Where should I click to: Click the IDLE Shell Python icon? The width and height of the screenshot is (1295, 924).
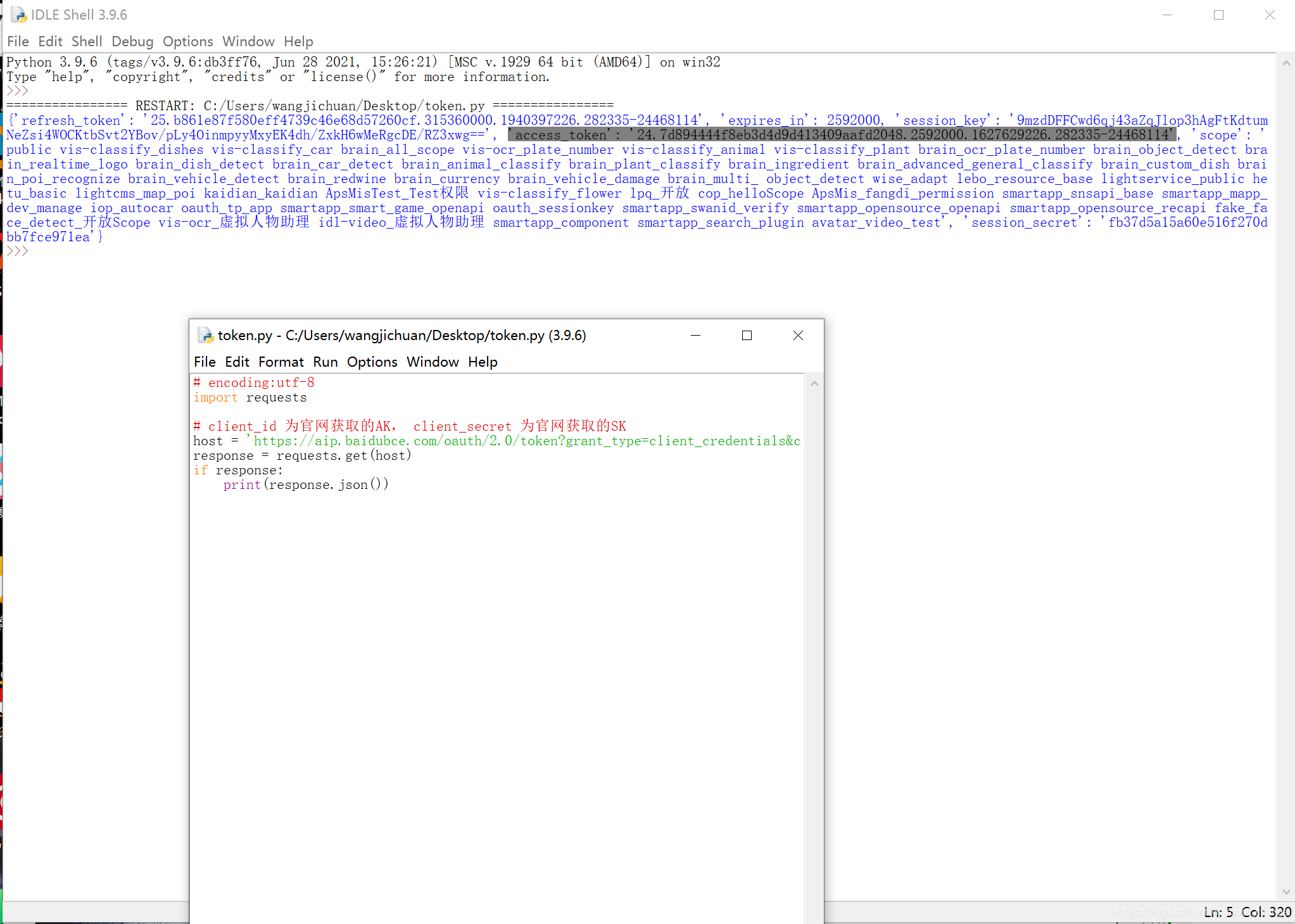click(18, 15)
